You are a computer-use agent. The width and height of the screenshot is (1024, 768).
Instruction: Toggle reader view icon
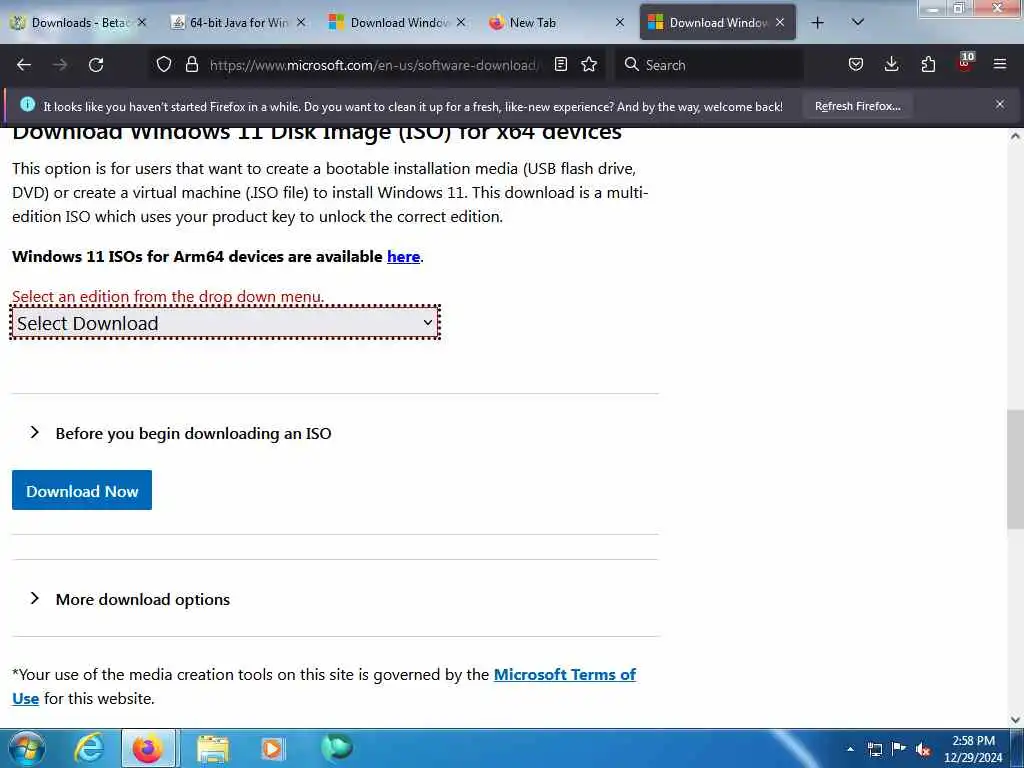pyautogui.click(x=560, y=64)
